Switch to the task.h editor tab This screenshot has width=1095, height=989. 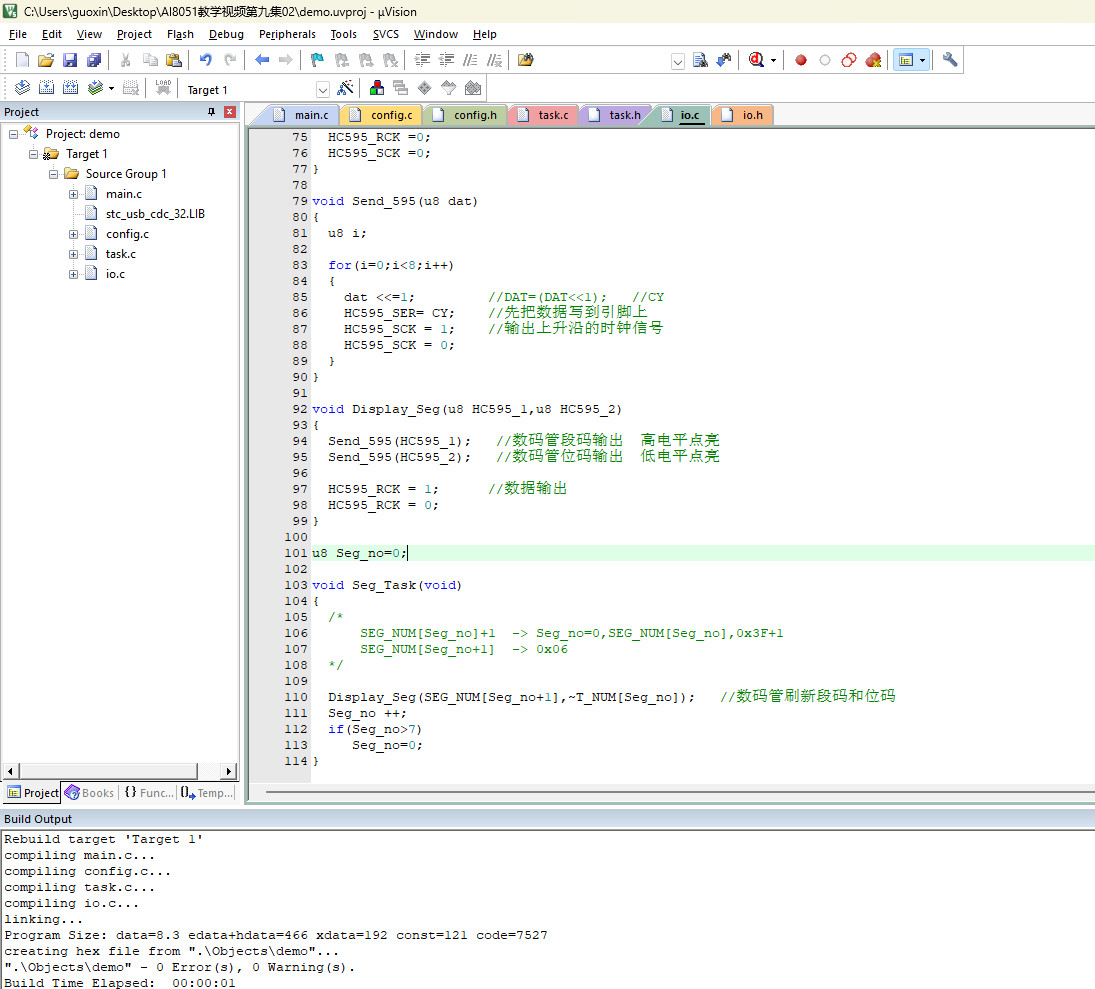(x=615, y=115)
